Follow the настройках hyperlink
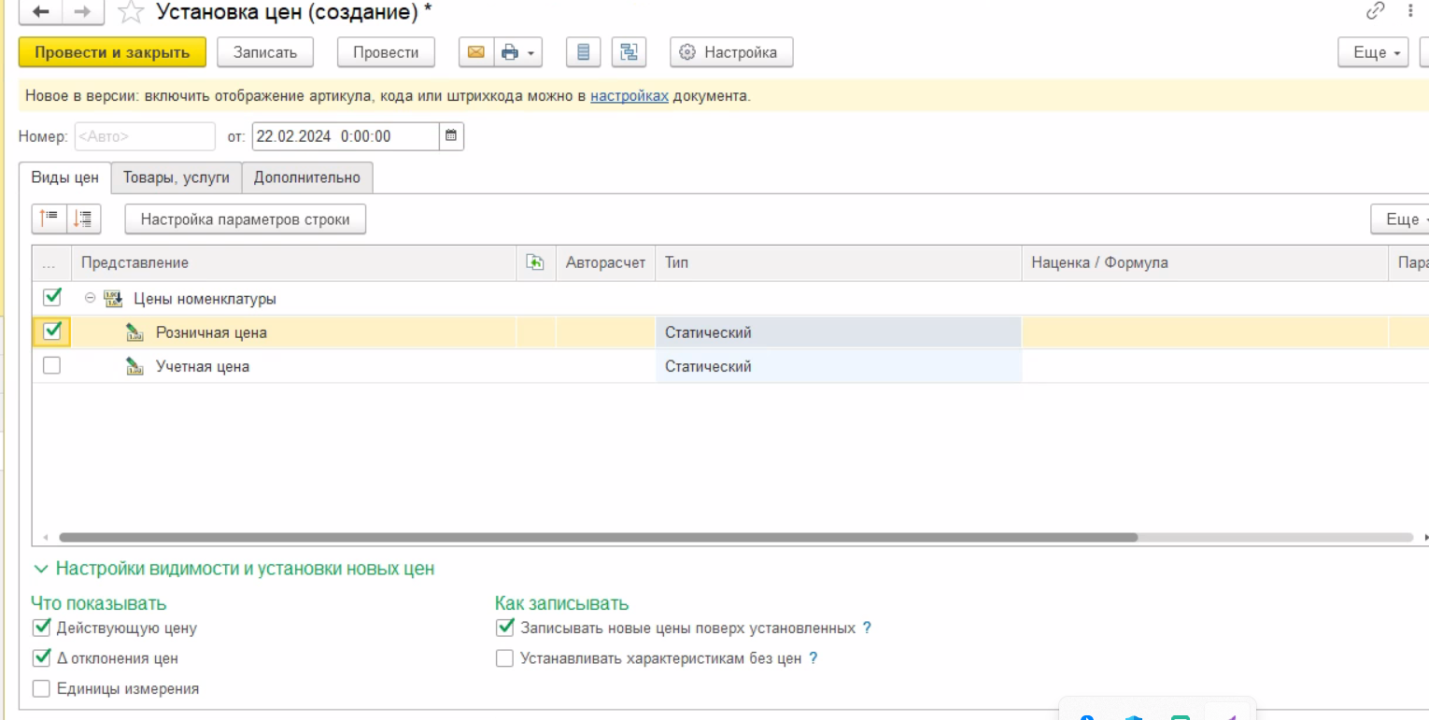Image resolution: width=1429 pixels, height=720 pixels. click(629, 96)
